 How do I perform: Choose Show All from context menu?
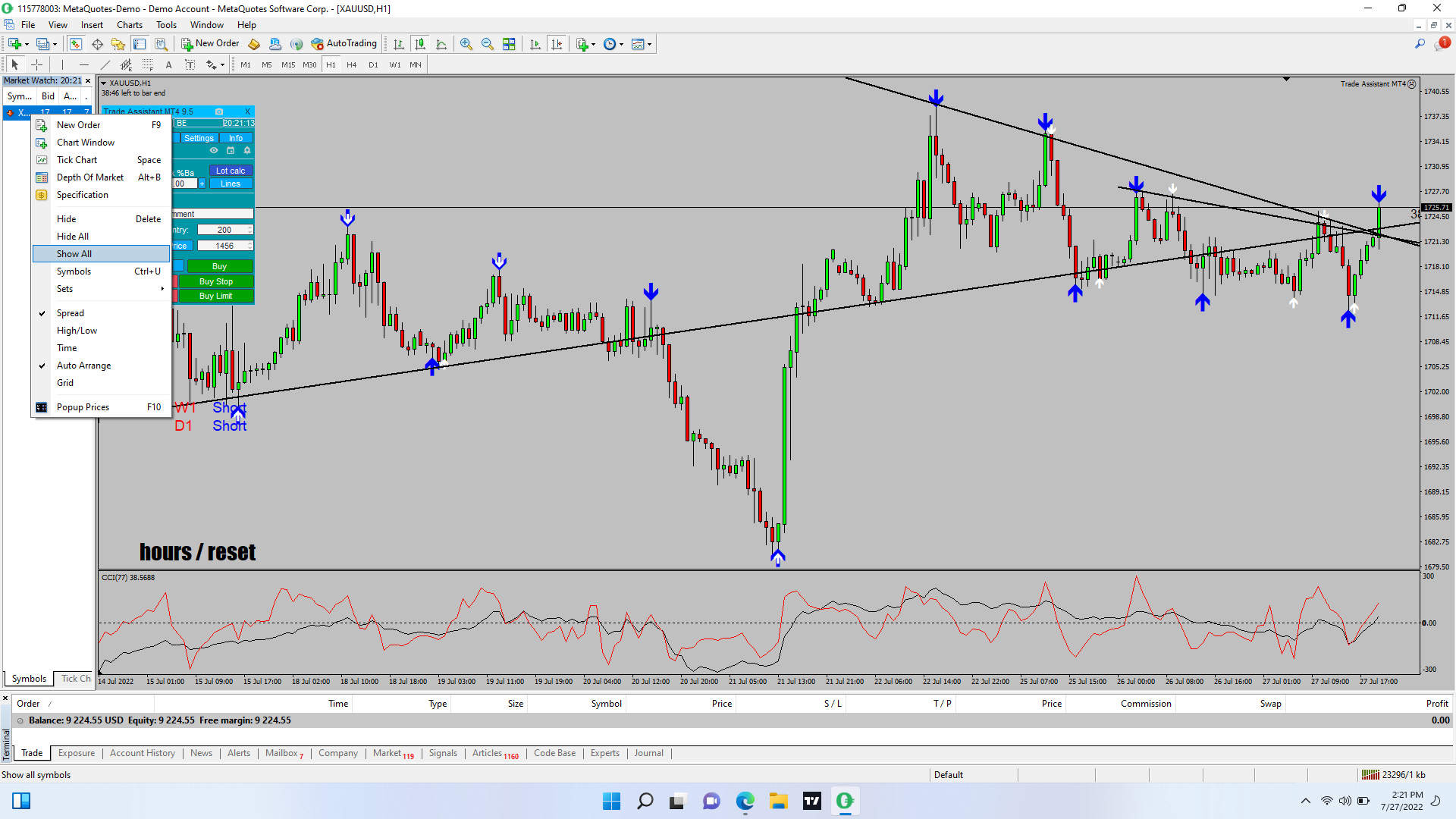coord(74,254)
